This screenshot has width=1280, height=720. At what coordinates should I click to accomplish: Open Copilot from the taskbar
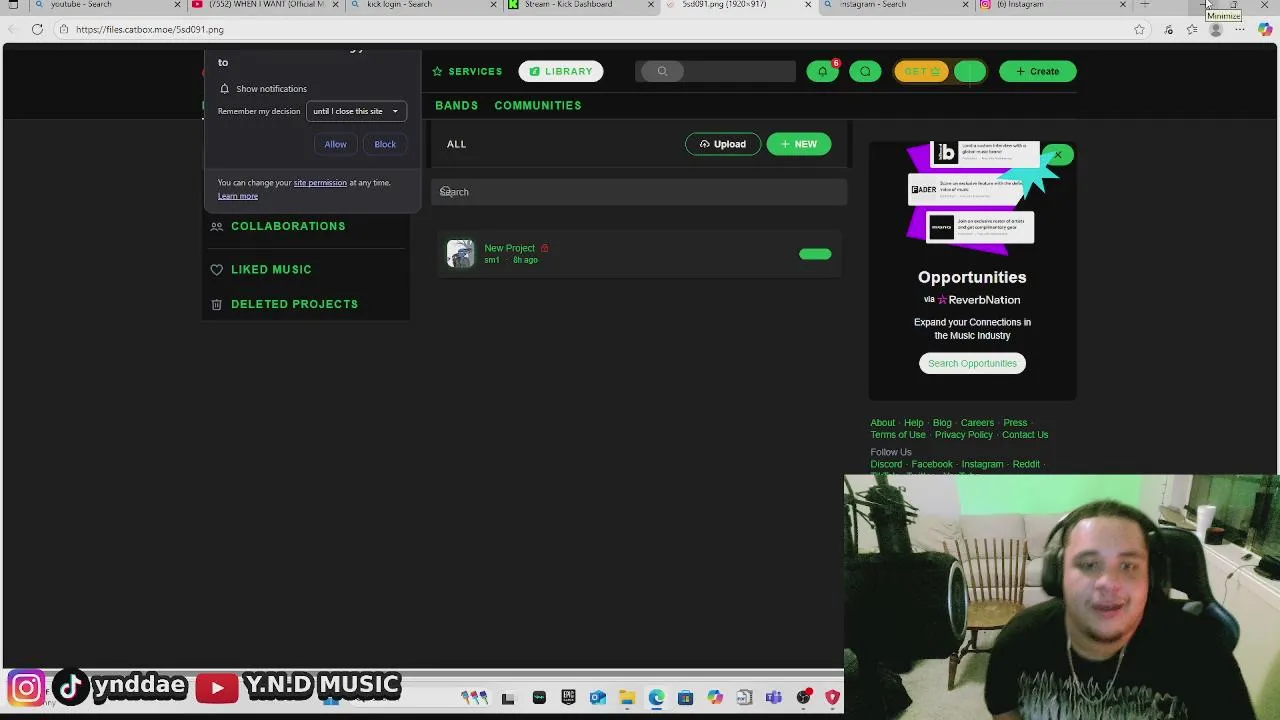[715, 697]
